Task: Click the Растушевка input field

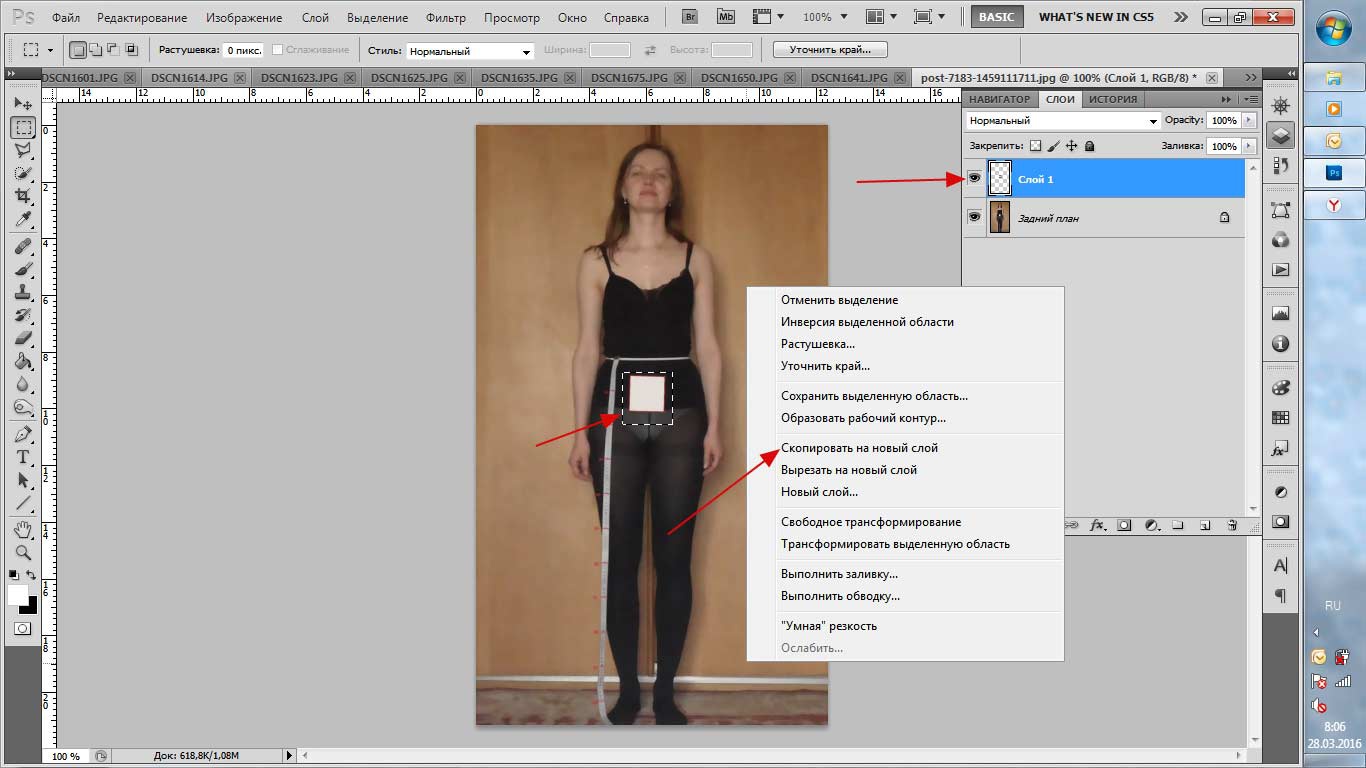Action: coord(243,50)
